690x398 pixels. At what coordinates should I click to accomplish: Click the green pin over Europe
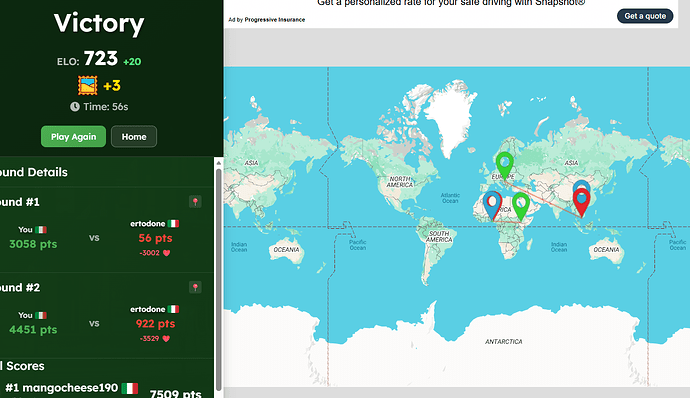pos(504,165)
